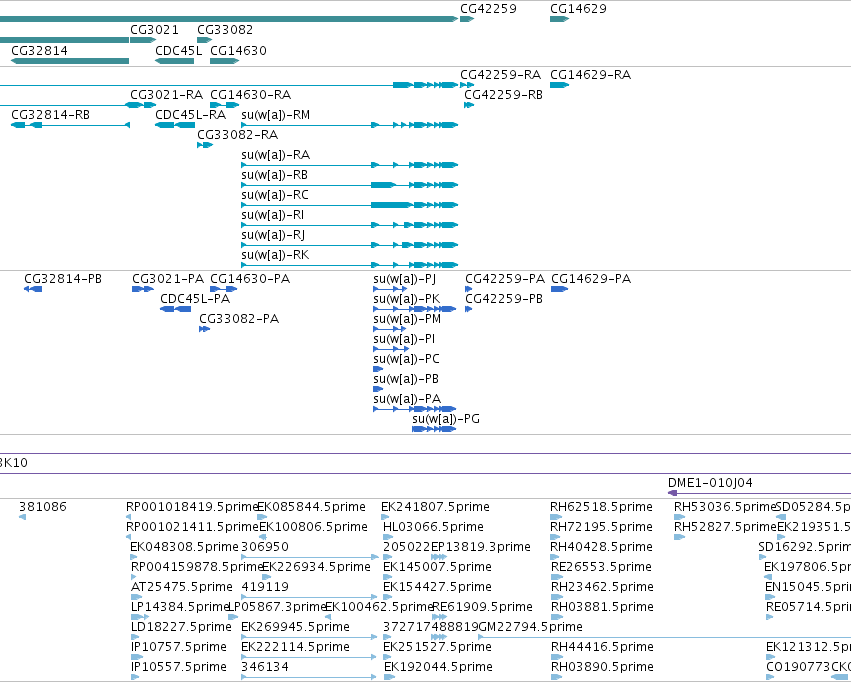Select the CG32814-PB protein label
The image size is (851, 682).
pyautogui.click(x=63, y=279)
